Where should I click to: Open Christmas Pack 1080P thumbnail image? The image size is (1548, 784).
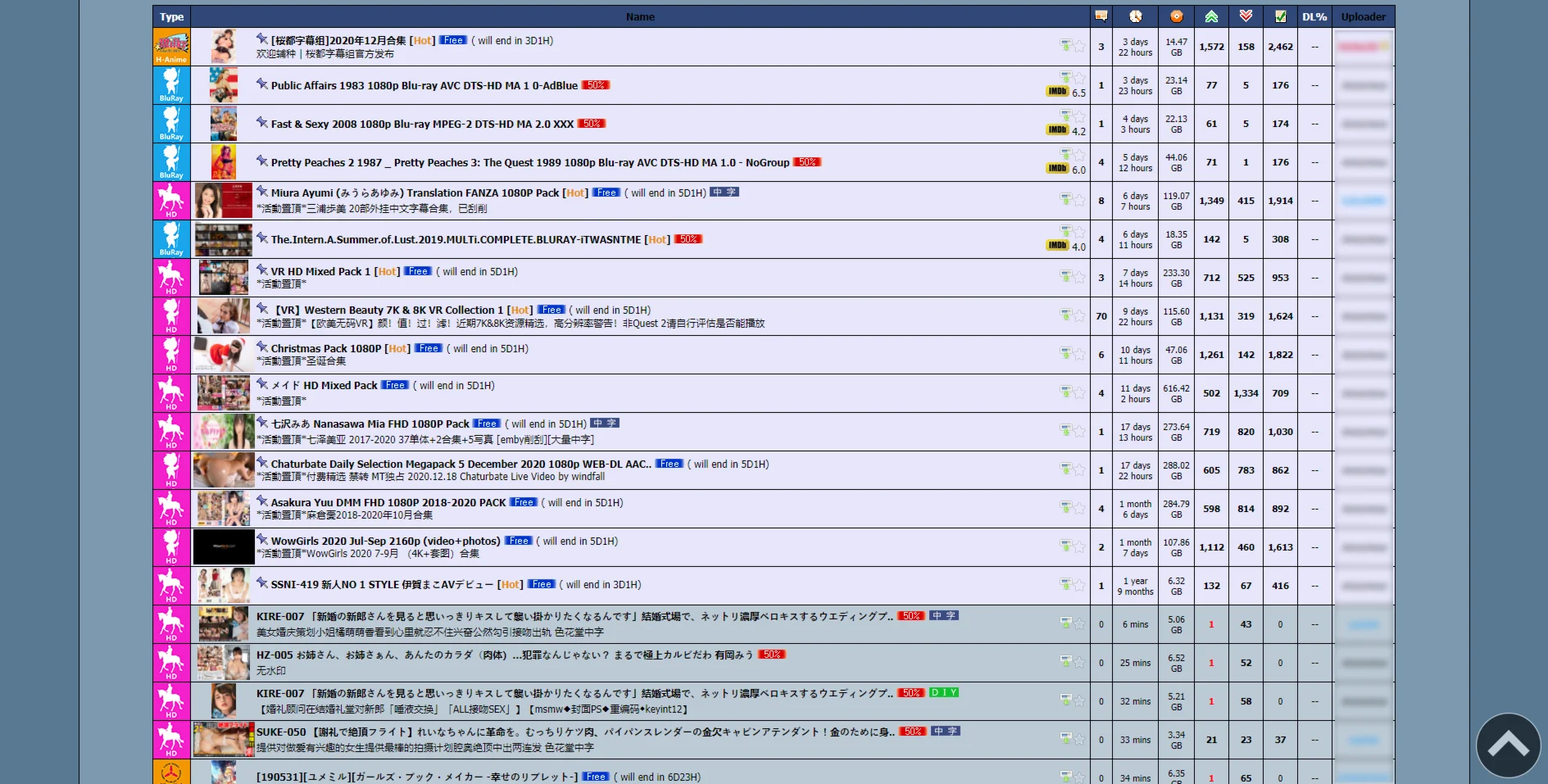223,355
